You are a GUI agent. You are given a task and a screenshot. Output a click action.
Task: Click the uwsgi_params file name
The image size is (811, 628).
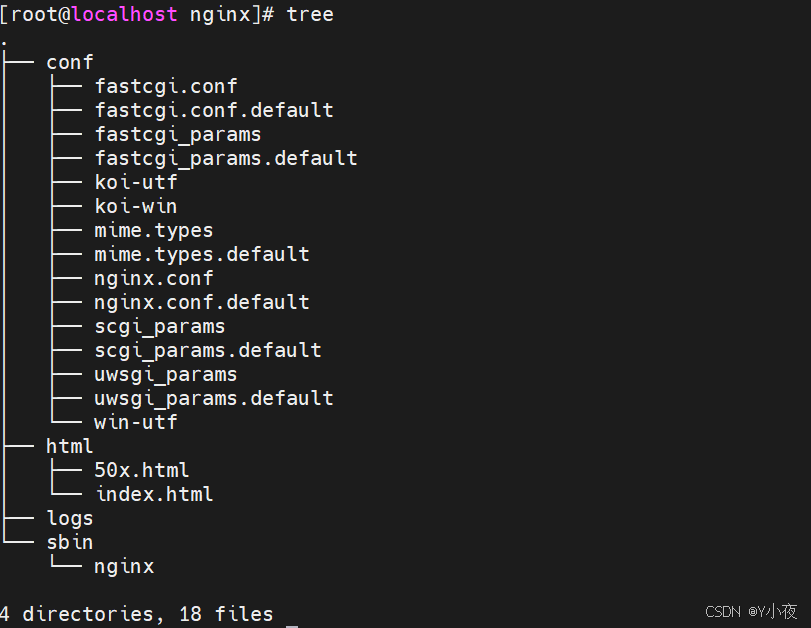coord(166,375)
